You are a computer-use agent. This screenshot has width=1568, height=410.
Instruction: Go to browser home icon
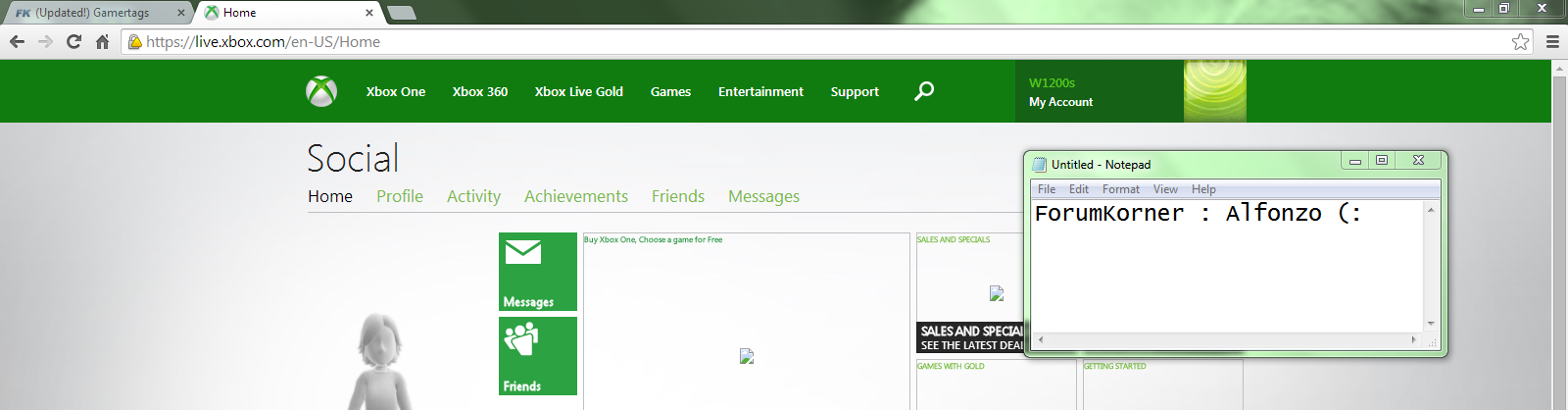point(102,41)
